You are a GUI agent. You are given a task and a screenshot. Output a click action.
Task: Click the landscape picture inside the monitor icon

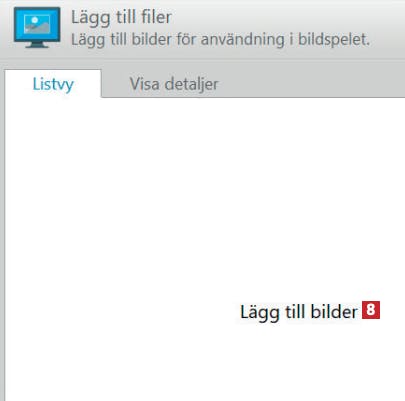pos(37,24)
